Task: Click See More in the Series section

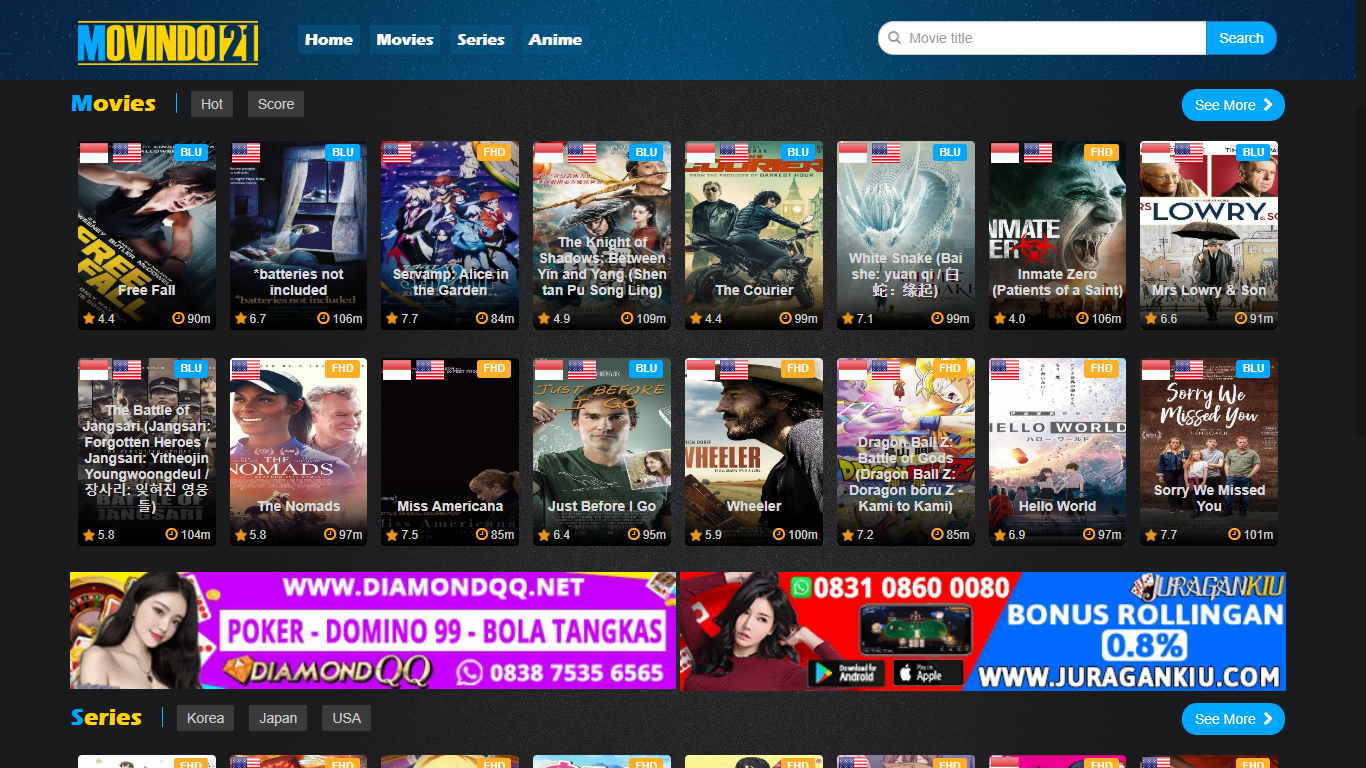Action: point(1233,719)
